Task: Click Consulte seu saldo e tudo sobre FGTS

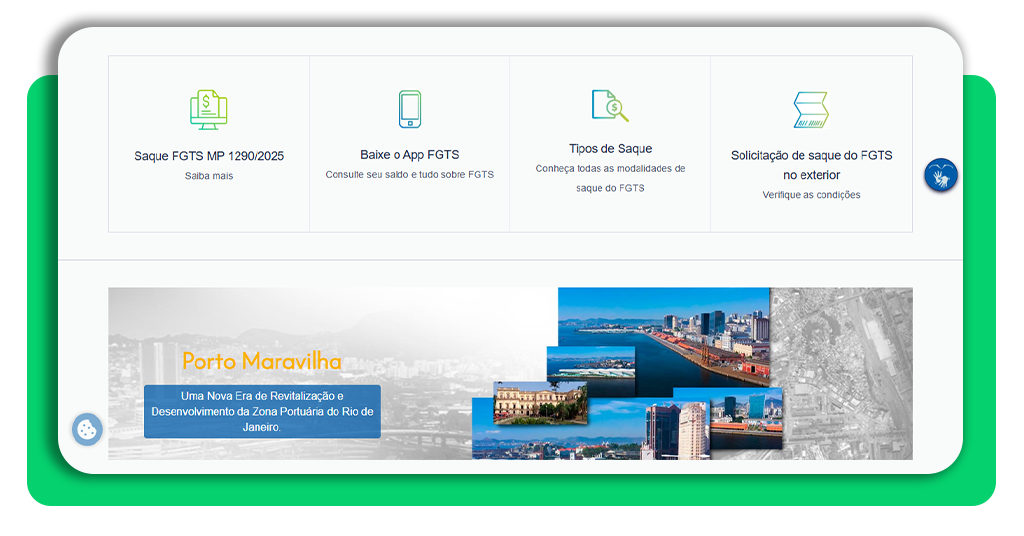Action: coord(409,174)
